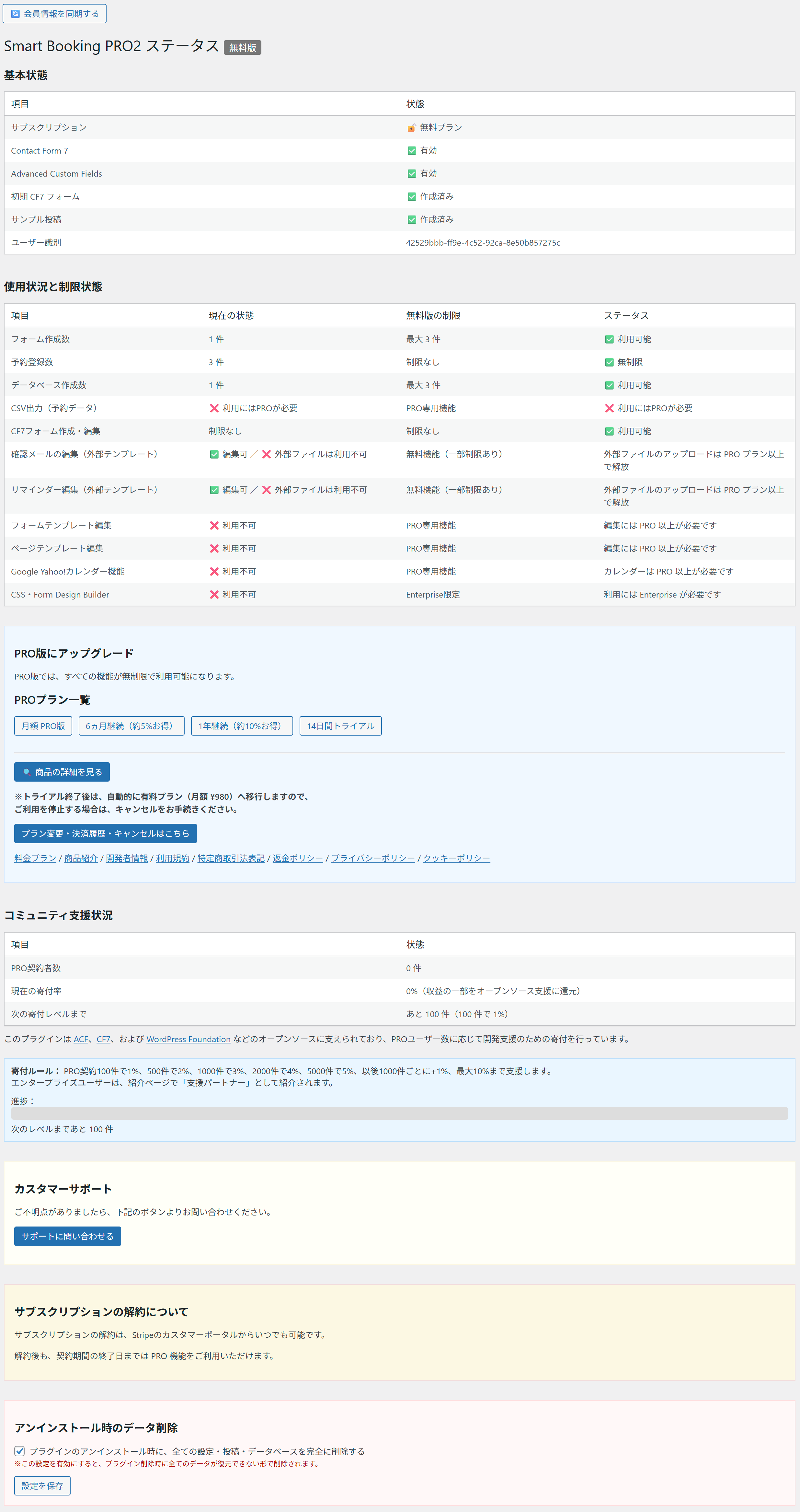800x1512 pixels.
Task: Click red X icon in Google Yahoo!カレンダー機能 row
Action: coord(214,571)
